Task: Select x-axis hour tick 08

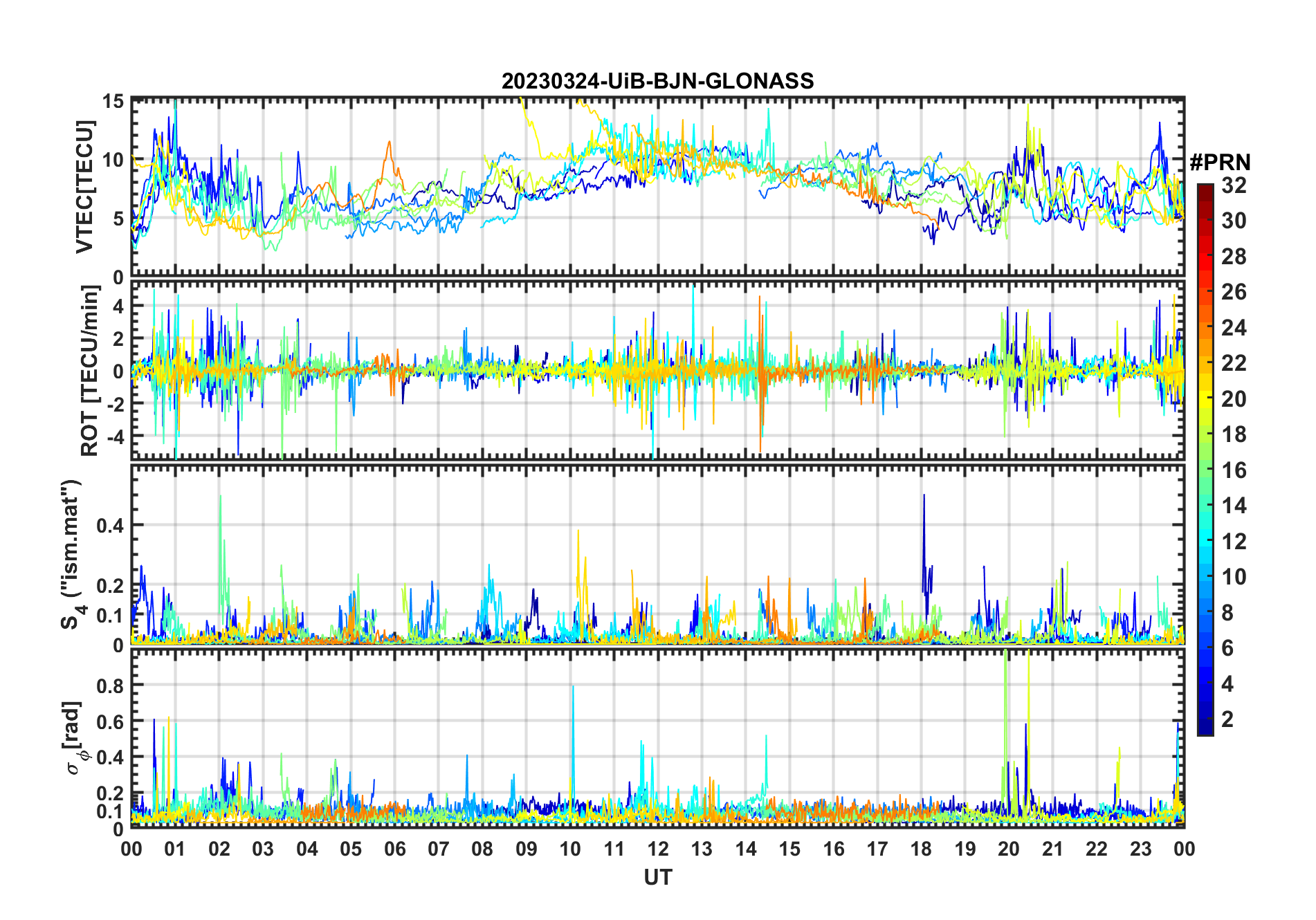Action: tap(482, 849)
